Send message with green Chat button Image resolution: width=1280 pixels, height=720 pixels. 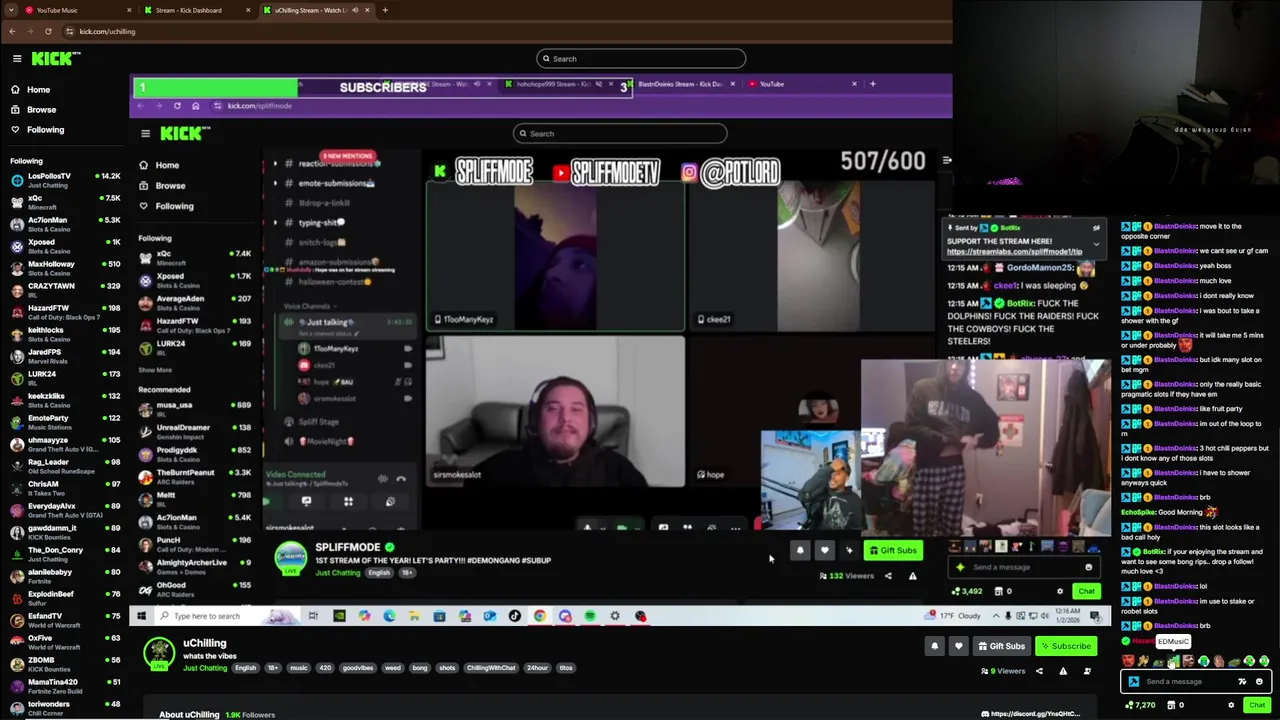click(1257, 705)
